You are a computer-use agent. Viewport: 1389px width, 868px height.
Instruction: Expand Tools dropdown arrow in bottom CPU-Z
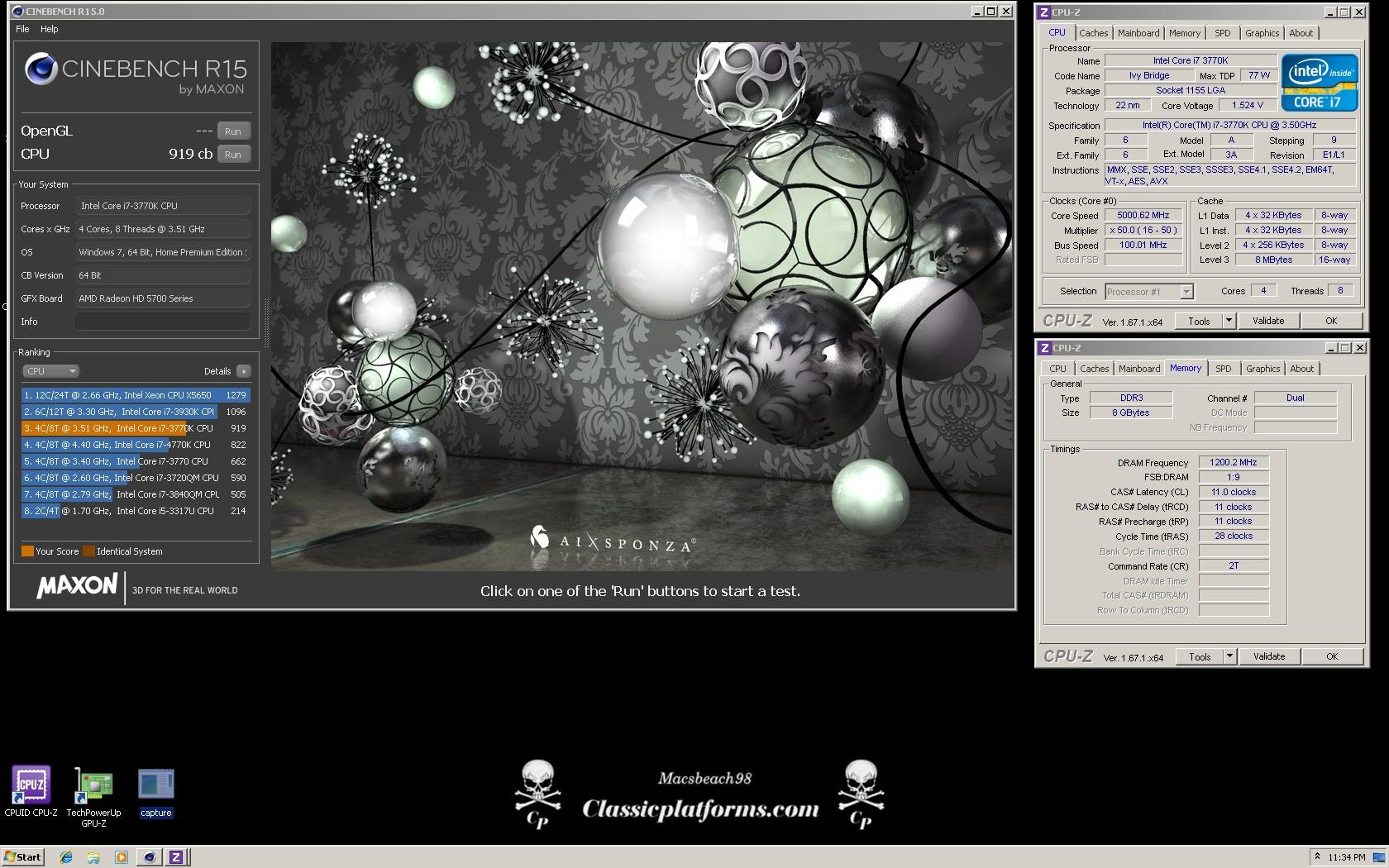[x=1229, y=657]
